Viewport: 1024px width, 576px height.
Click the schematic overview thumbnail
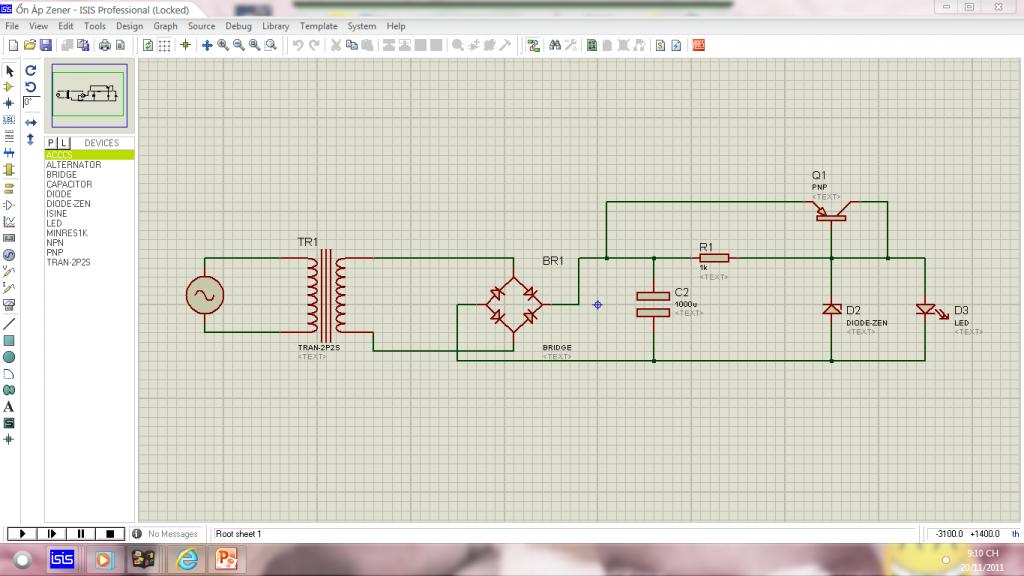point(90,97)
